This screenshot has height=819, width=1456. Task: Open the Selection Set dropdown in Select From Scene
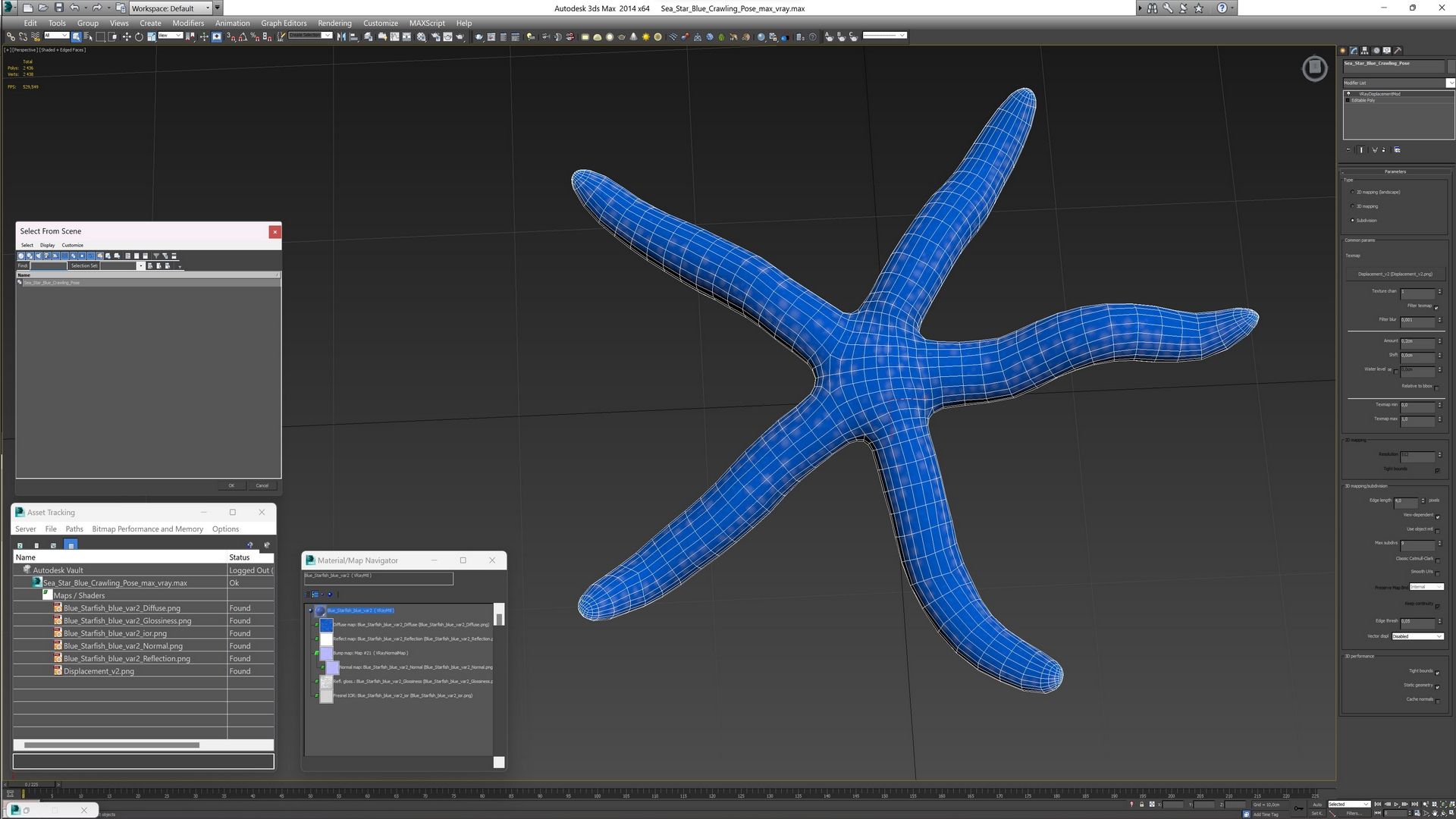click(140, 265)
